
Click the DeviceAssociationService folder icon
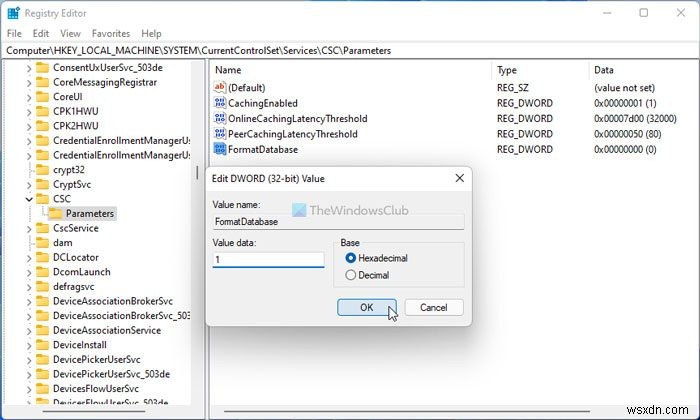click(x=42, y=330)
